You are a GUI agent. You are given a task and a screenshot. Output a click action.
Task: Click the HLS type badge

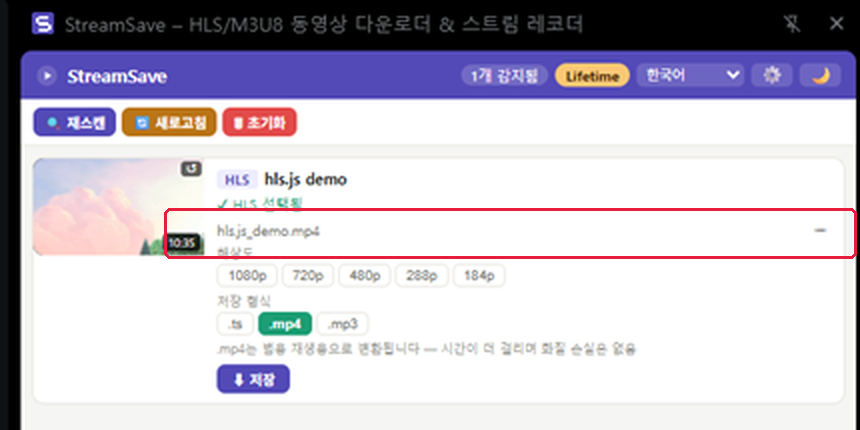[237, 179]
